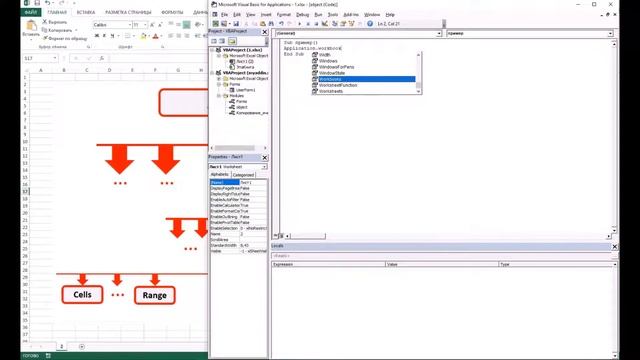Click Excel Save icon in quick access toolbar

(x=37, y=3)
